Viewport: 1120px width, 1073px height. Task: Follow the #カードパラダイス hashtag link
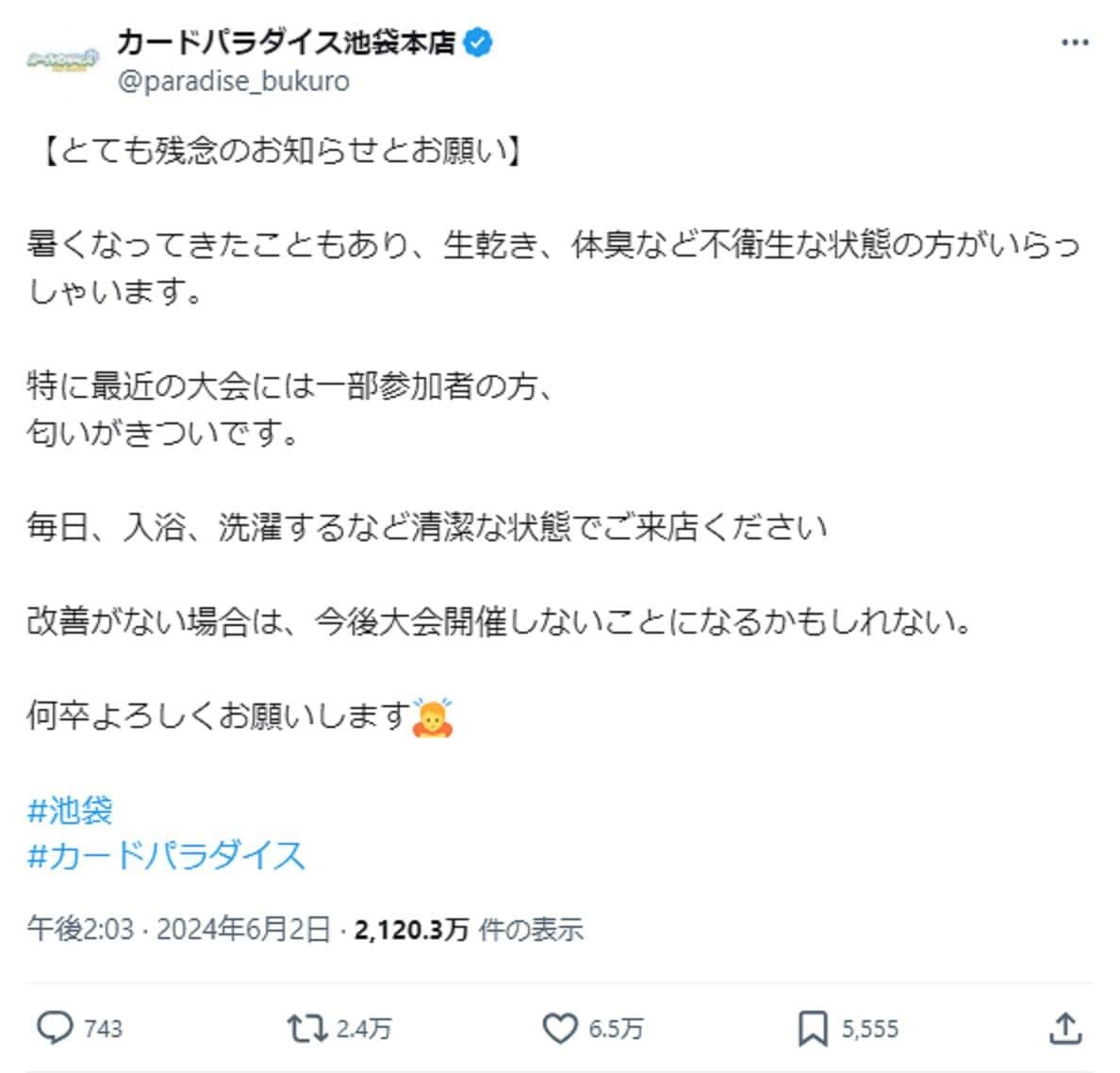pos(167,856)
